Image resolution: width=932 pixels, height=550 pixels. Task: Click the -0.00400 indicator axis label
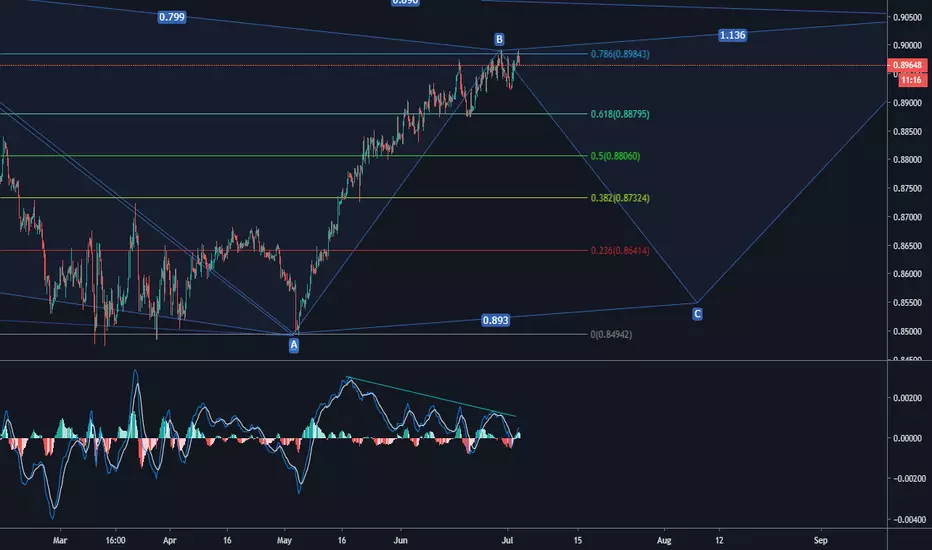point(909,520)
